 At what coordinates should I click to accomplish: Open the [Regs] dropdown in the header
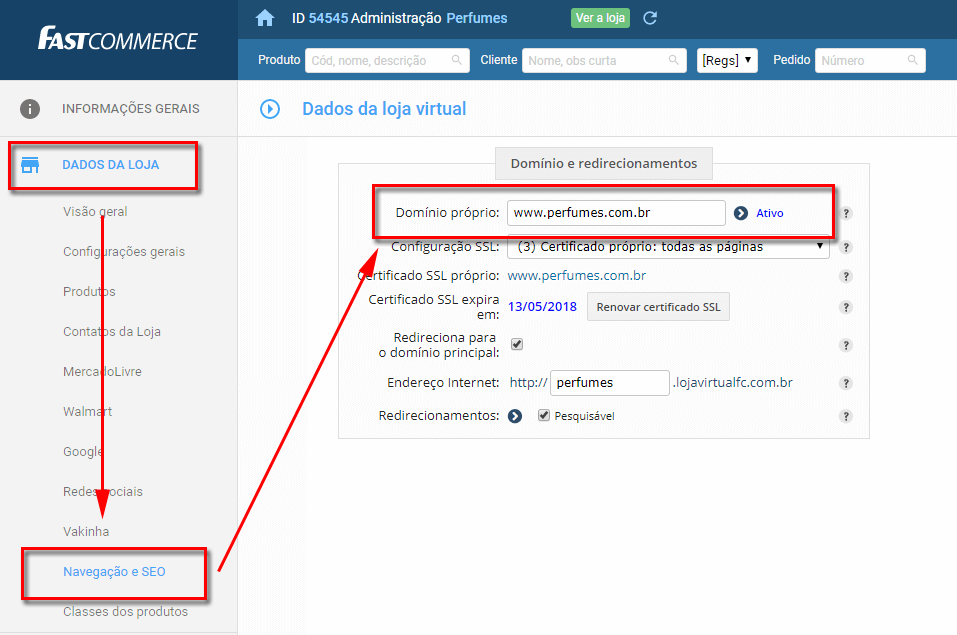[x=727, y=60]
